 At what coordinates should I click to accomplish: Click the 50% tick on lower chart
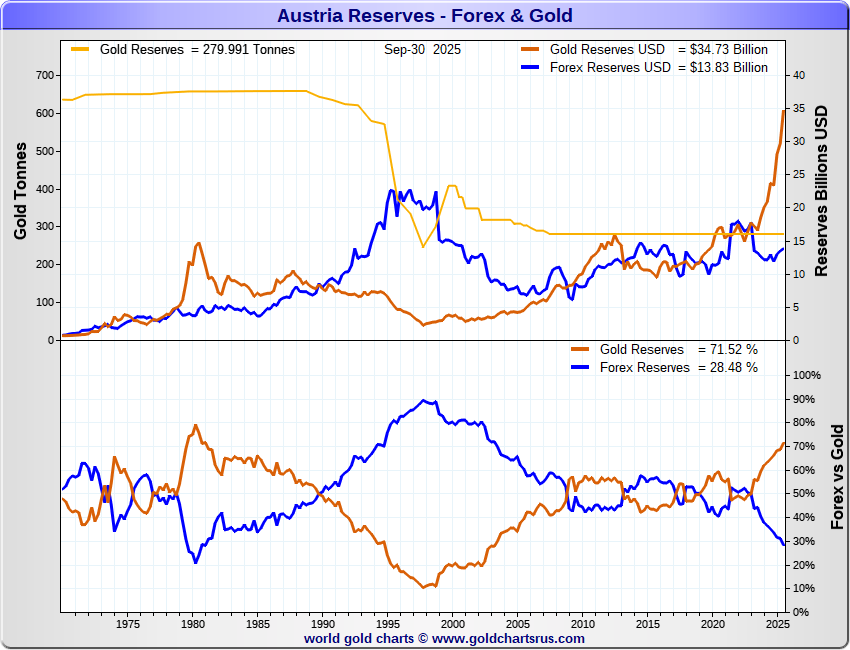pos(803,493)
